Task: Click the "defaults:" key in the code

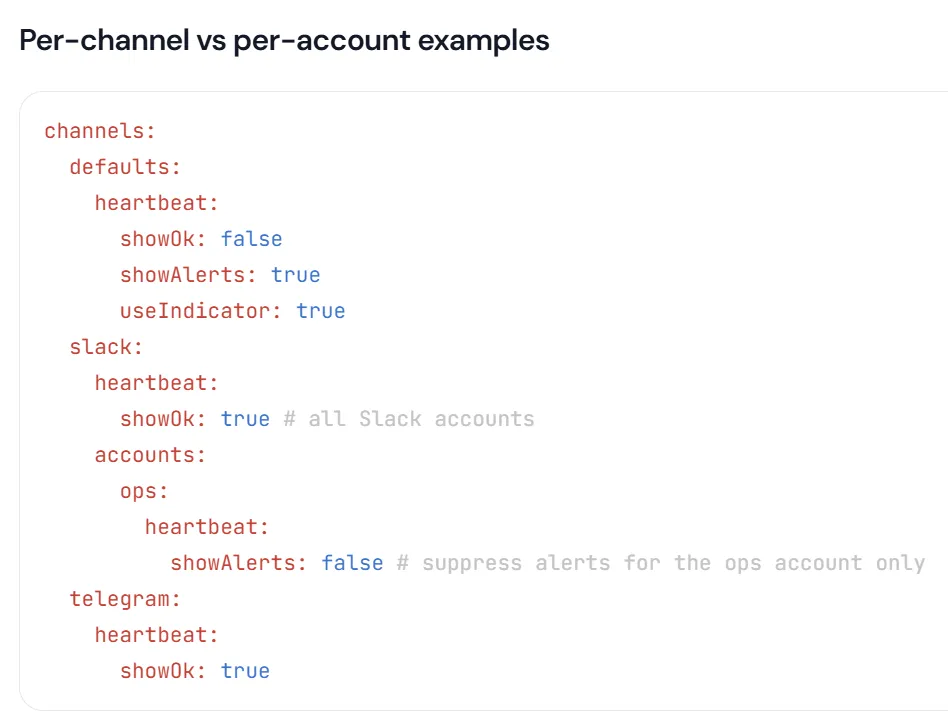Action: pyautogui.click(x=125, y=167)
